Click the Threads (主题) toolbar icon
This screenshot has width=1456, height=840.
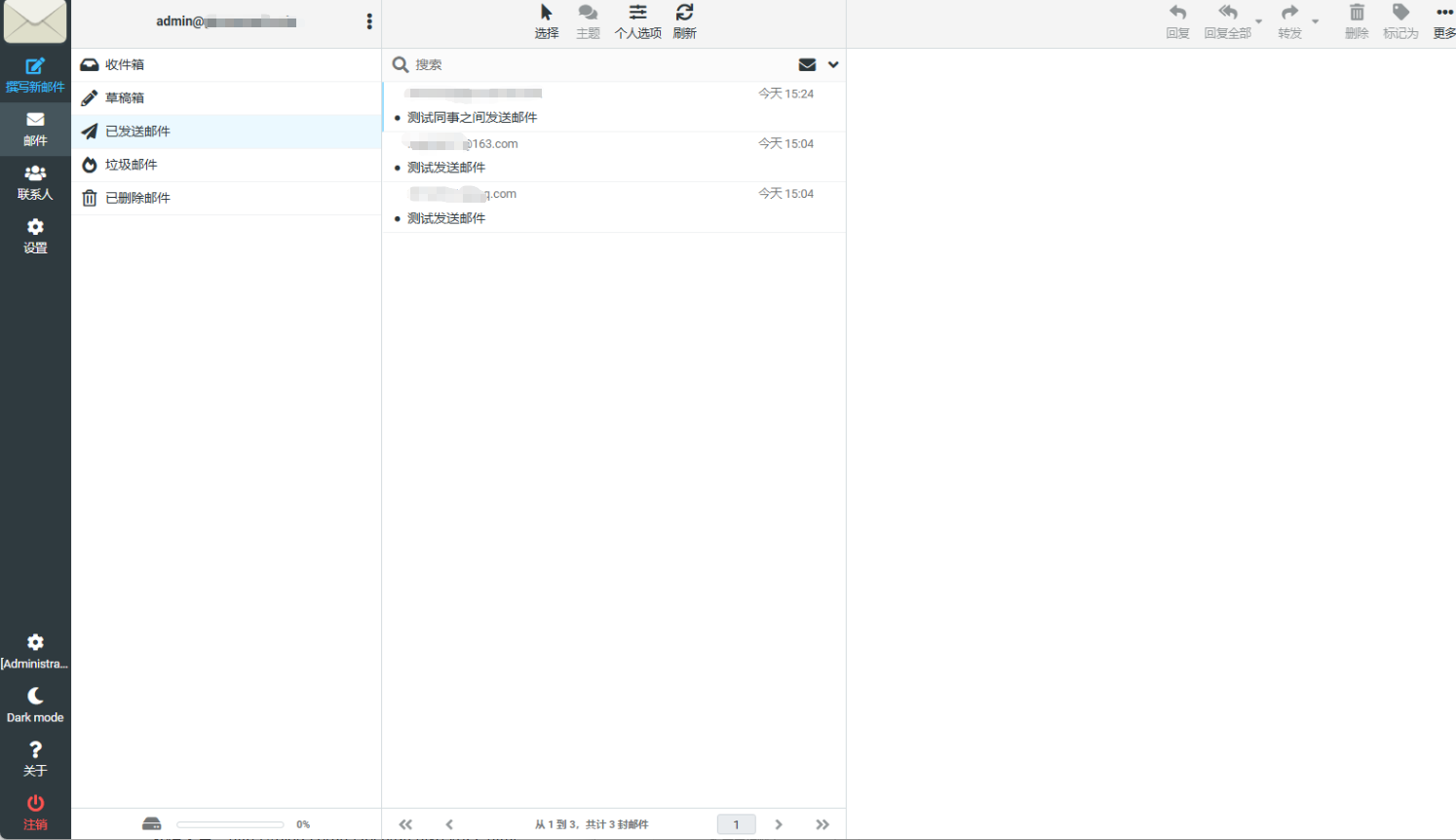point(588,21)
